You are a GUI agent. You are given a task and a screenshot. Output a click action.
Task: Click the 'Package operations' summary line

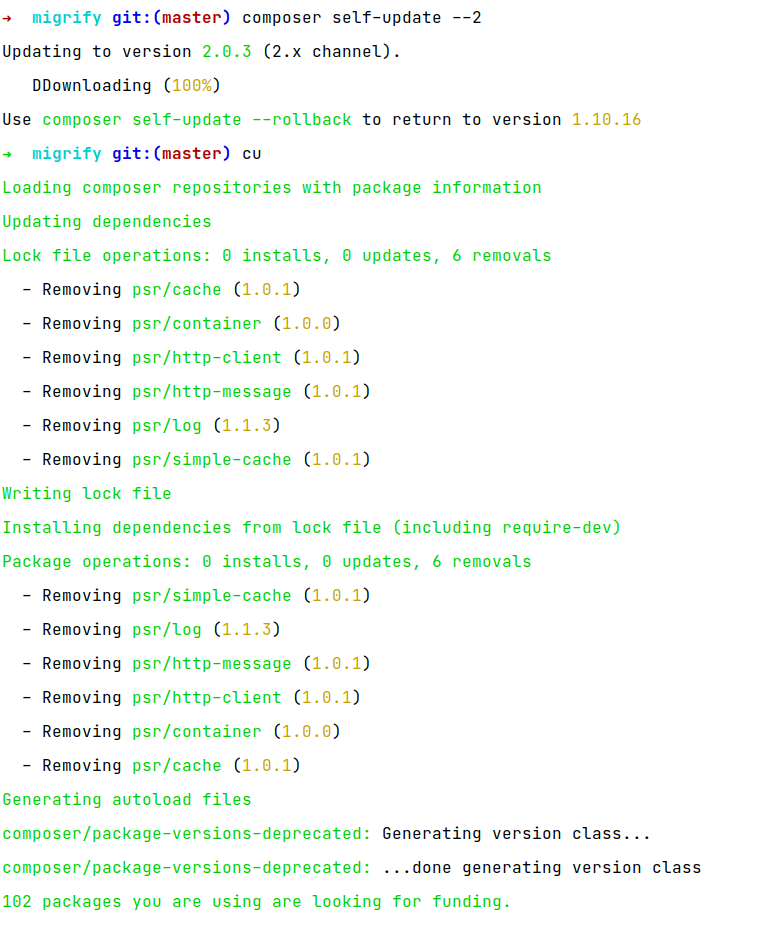(267, 562)
